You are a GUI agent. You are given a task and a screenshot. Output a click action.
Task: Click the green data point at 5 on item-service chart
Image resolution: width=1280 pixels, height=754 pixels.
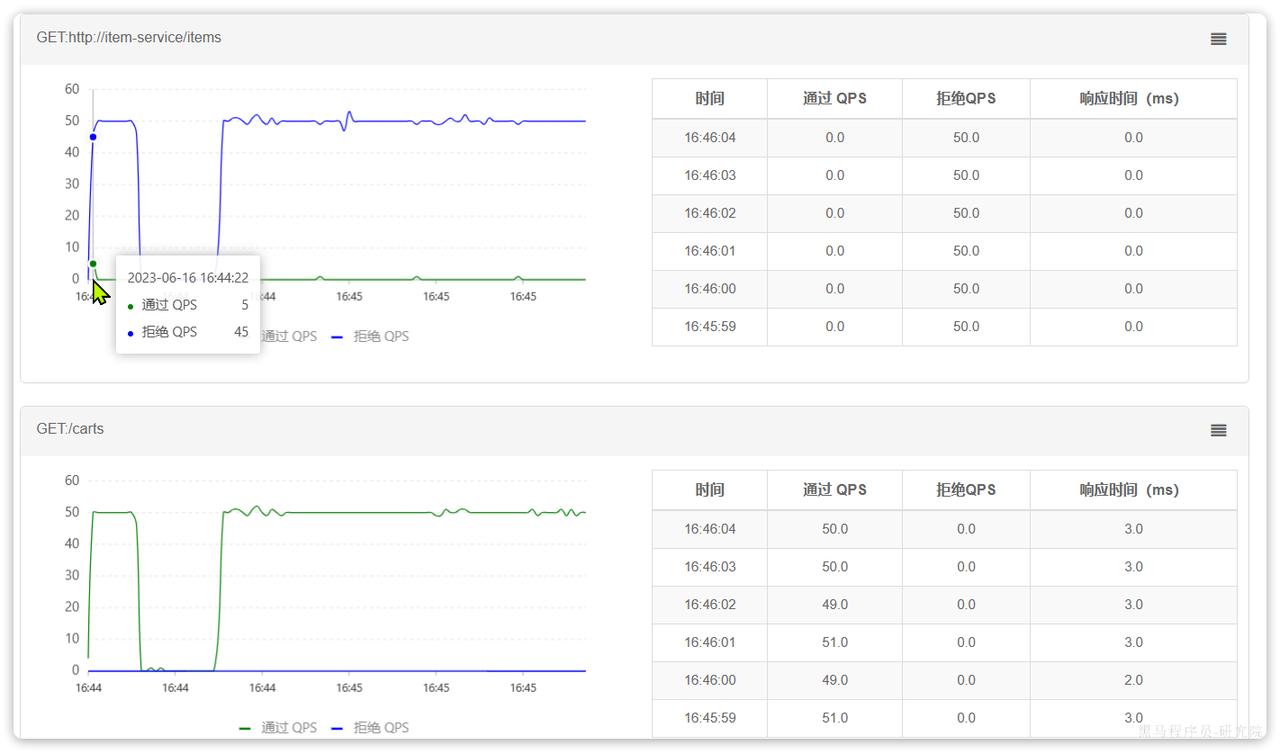click(93, 264)
